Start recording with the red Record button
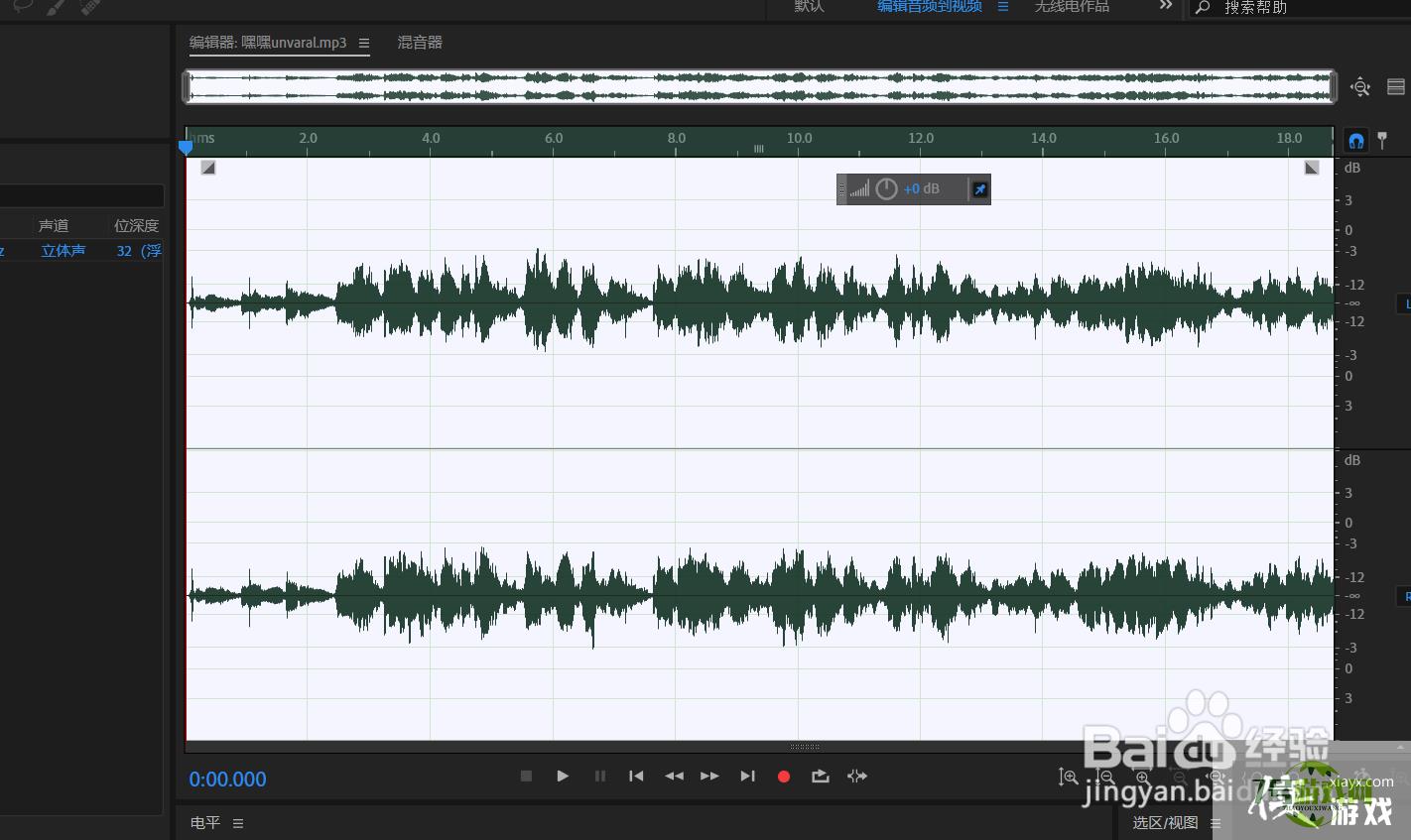 (784, 777)
